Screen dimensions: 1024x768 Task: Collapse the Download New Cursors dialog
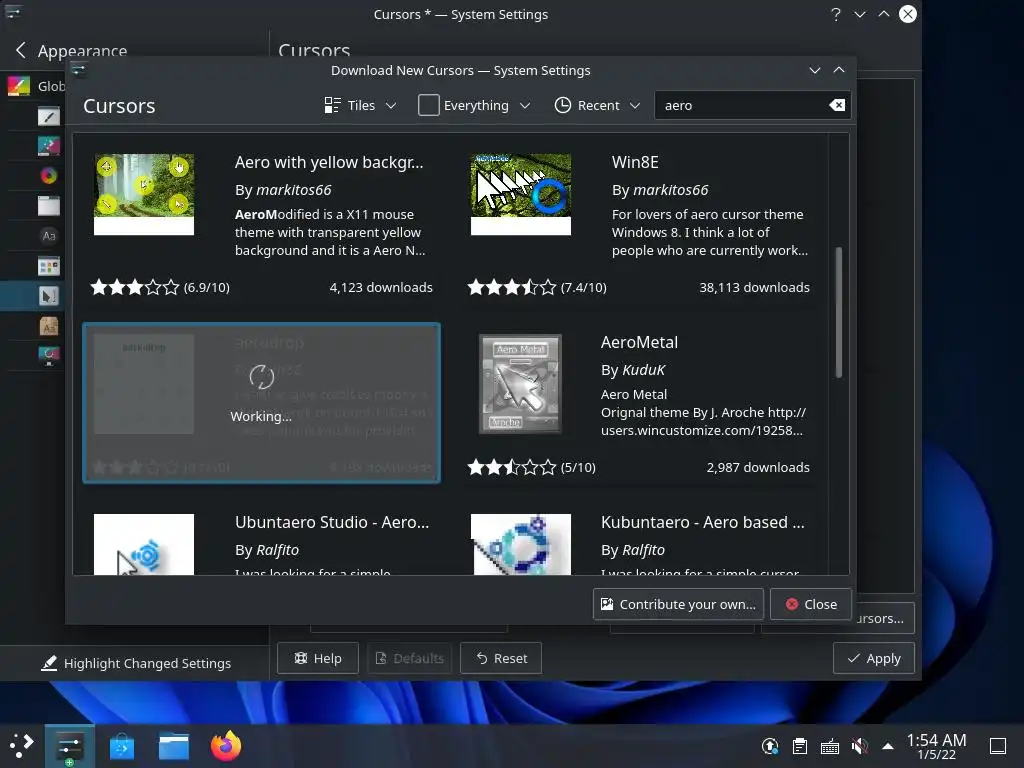click(x=814, y=70)
